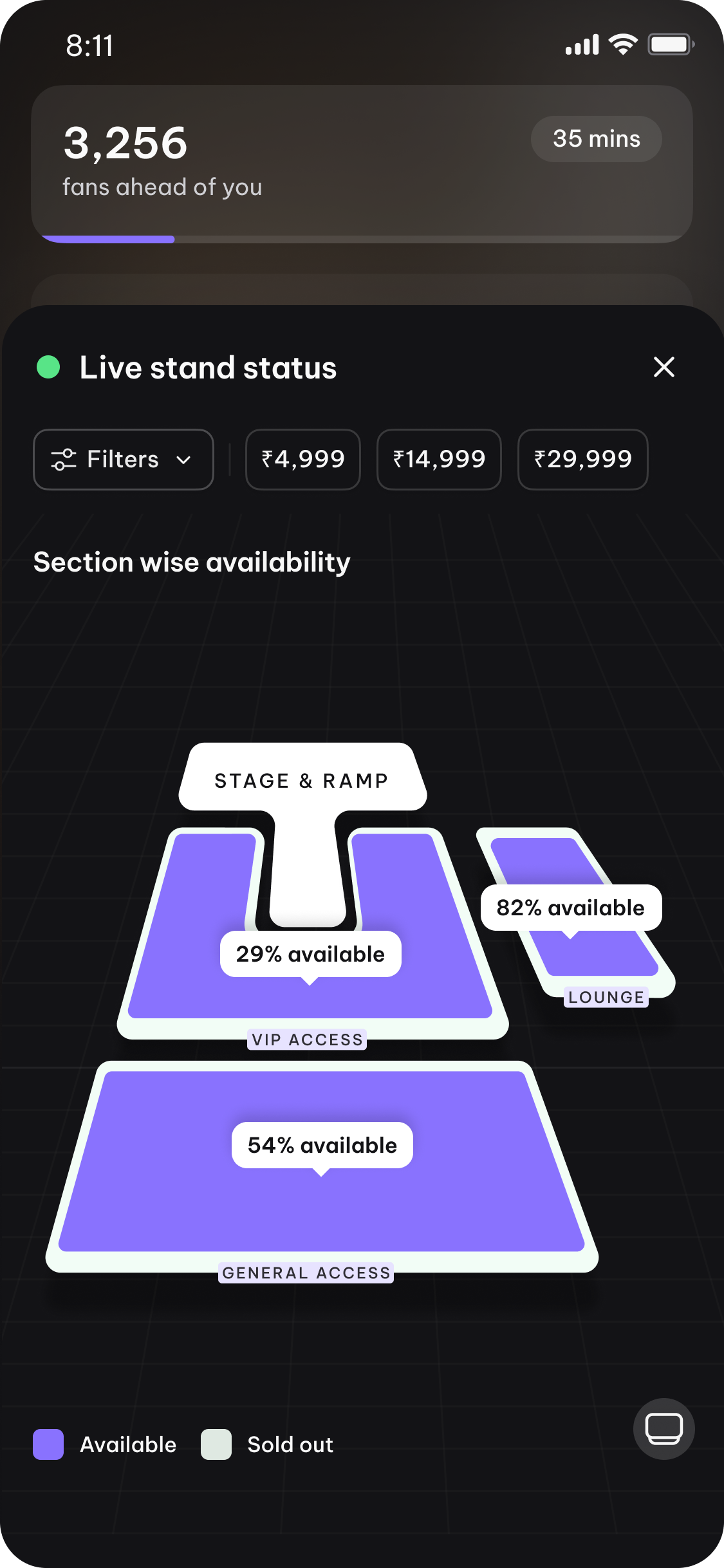Screen dimensions: 724x1568
Task: Click the queue progress bar
Action: pos(362,239)
